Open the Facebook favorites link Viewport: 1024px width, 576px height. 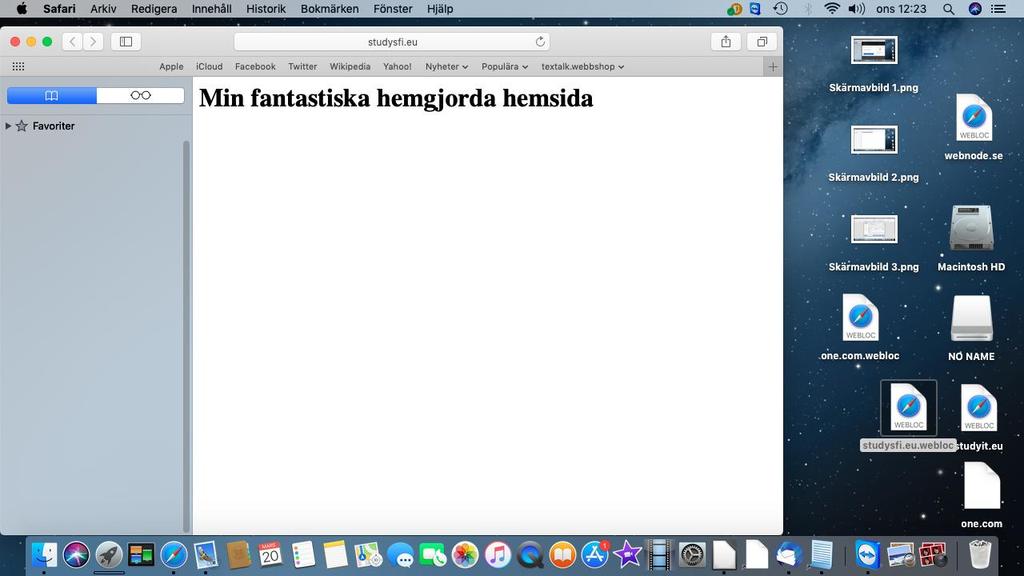(255, 67)
